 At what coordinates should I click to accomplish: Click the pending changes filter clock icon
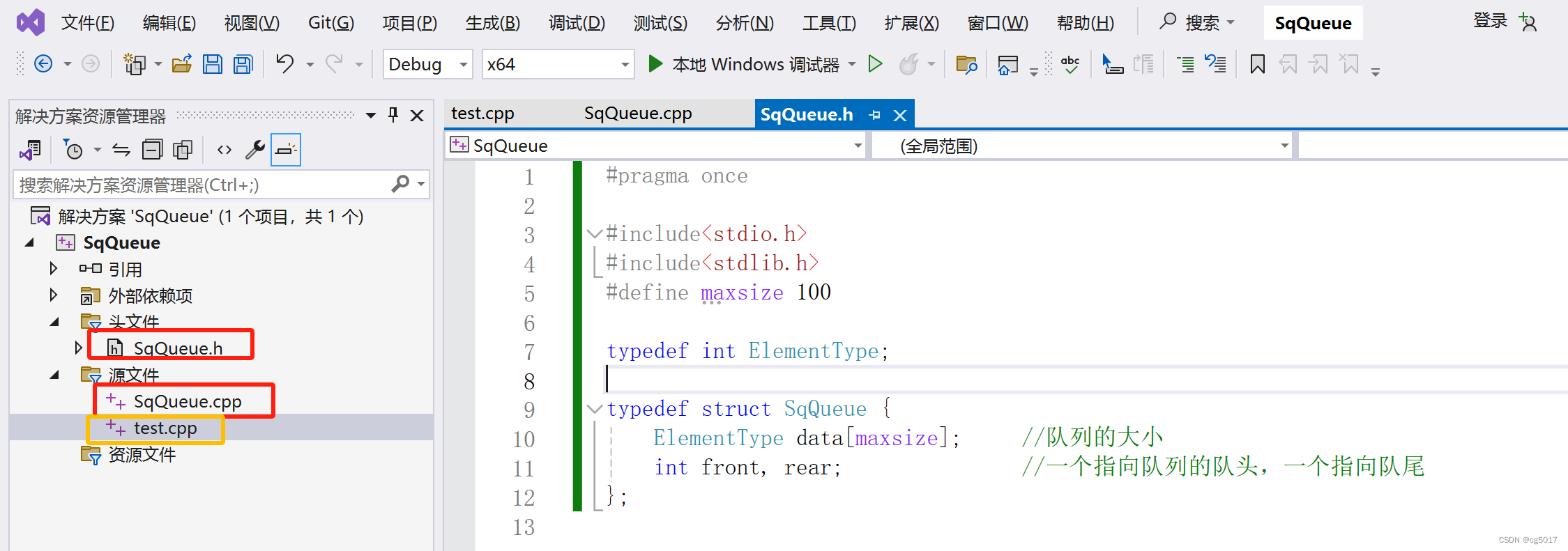pos(73,150)
